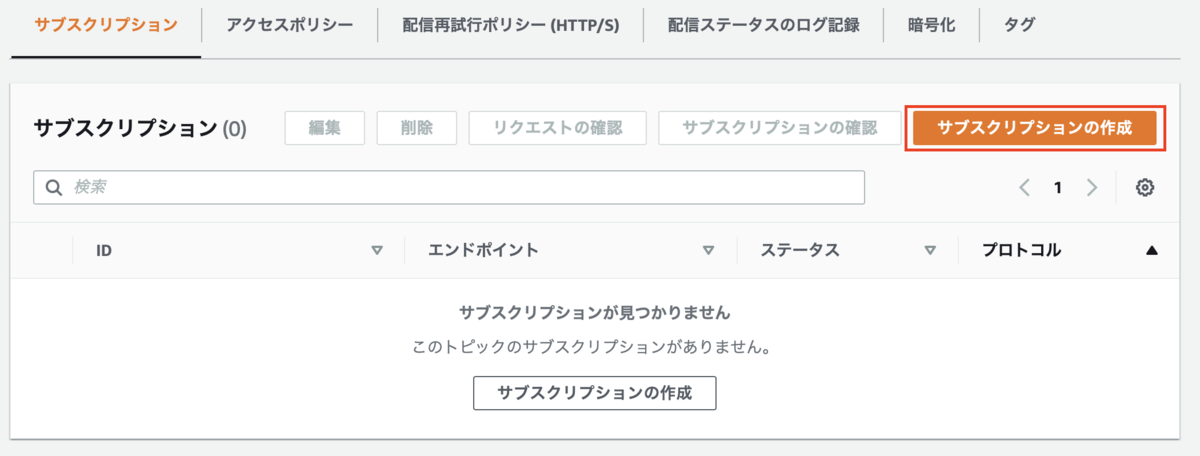Image resolution: width=1200 pixels, height=456 pixels.
Task: Click the 編集 button
Action: (x=324, y=128)
